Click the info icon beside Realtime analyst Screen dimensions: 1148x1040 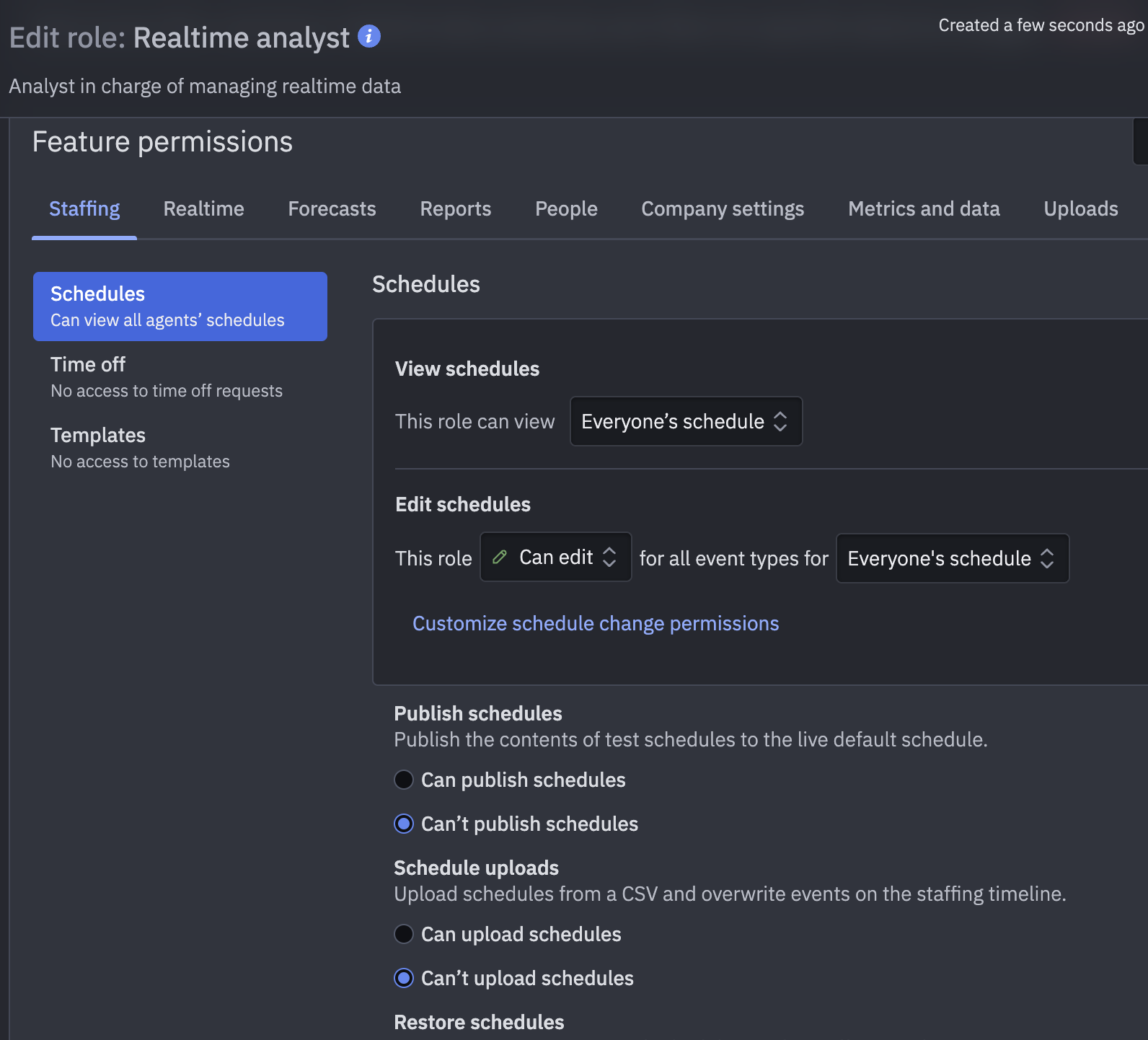tap(369, 36)
